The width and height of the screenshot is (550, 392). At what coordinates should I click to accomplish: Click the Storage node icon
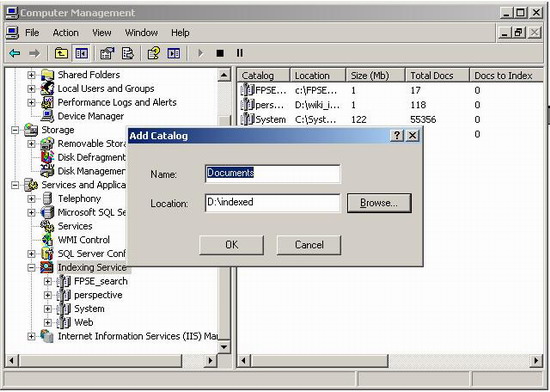31,130
